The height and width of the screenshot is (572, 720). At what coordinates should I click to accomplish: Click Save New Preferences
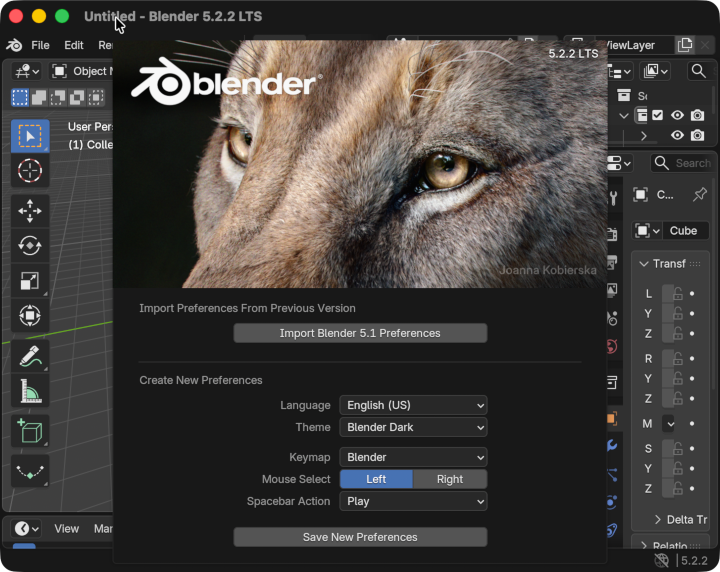tap(360, 537)
